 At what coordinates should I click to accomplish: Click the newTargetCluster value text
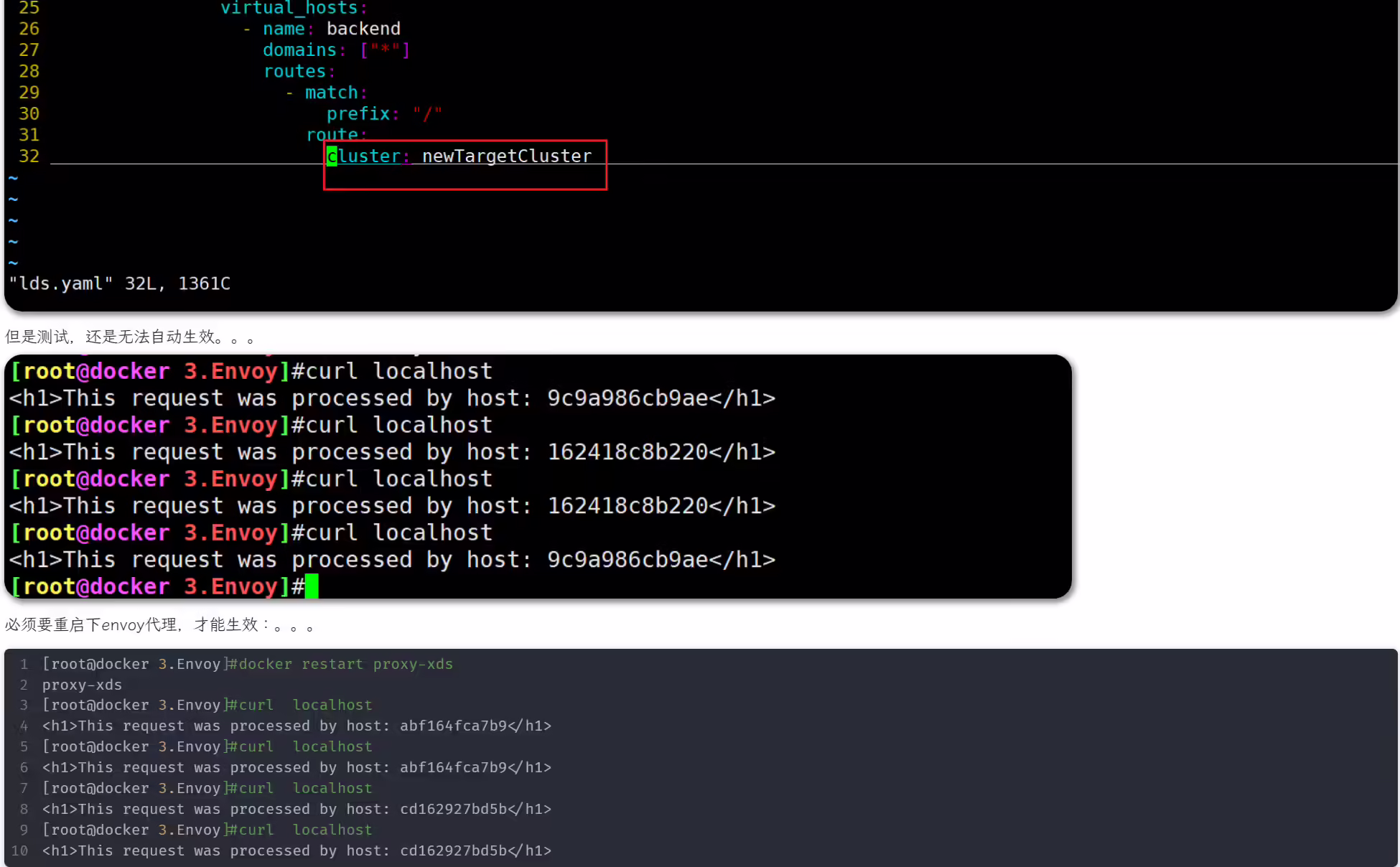[x=507, y=156]
